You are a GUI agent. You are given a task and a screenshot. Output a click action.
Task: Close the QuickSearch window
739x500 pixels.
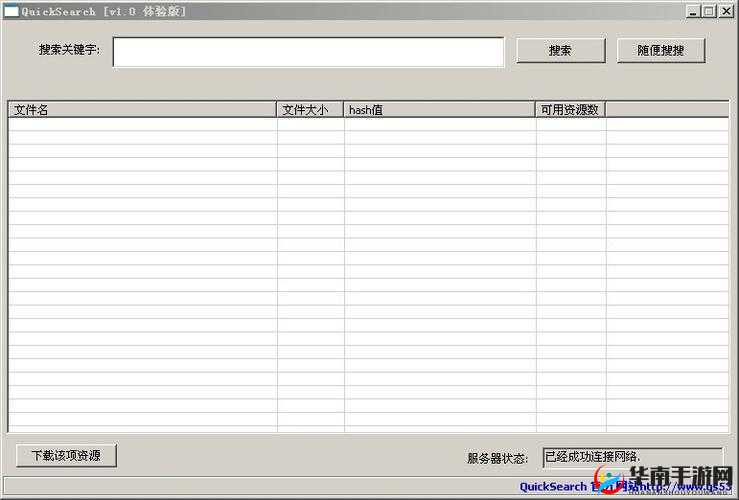coord(725,11)
